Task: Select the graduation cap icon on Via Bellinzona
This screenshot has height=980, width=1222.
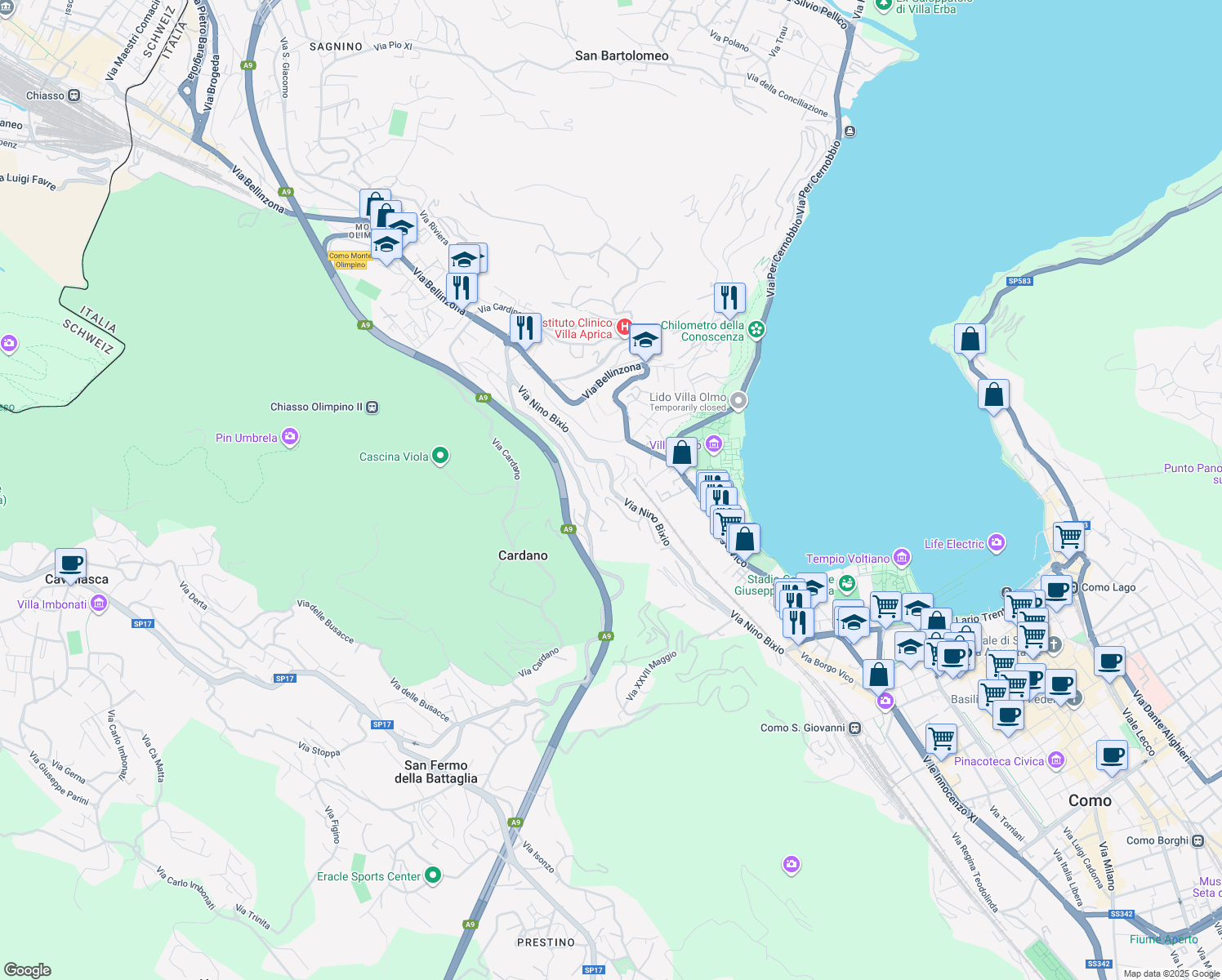Action: coord(645,341)
